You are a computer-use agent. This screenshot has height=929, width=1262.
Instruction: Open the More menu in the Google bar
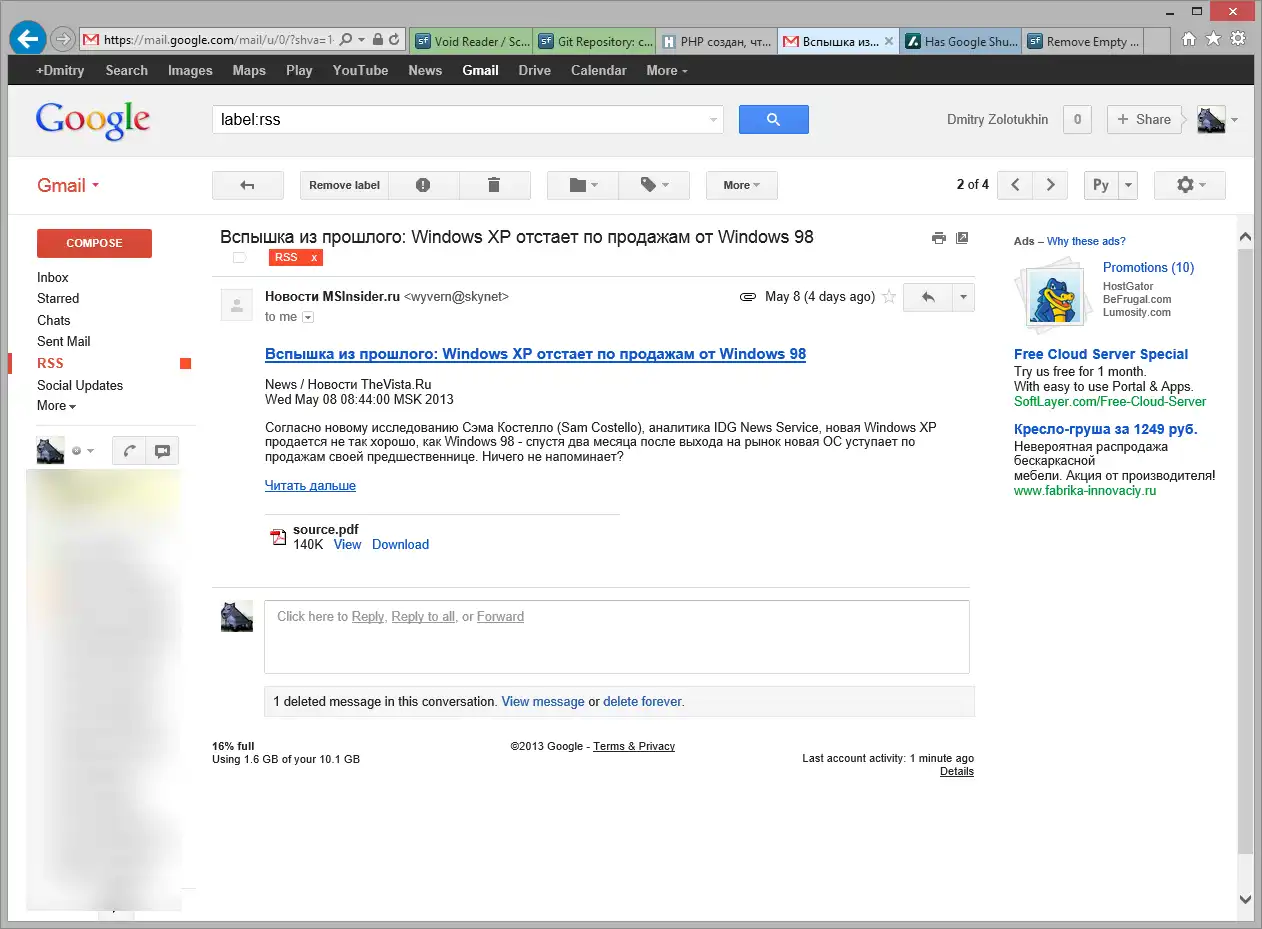(x=667, y=70)
